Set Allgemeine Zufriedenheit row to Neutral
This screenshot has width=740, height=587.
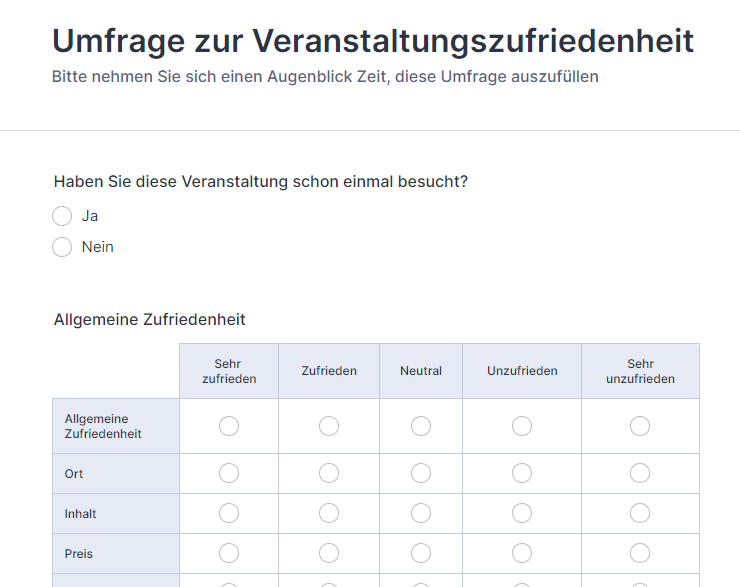[421, 426]
